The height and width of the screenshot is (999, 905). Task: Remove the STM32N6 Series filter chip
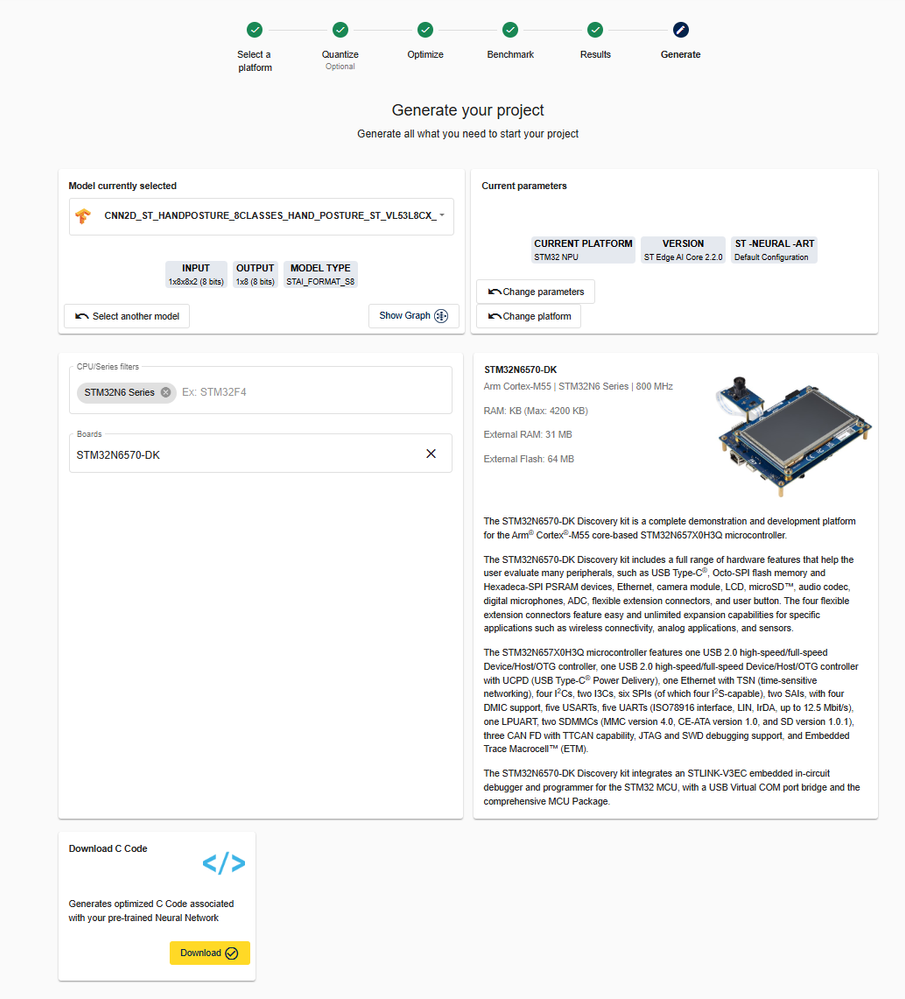pyautogui.click(x=166, y=392)
